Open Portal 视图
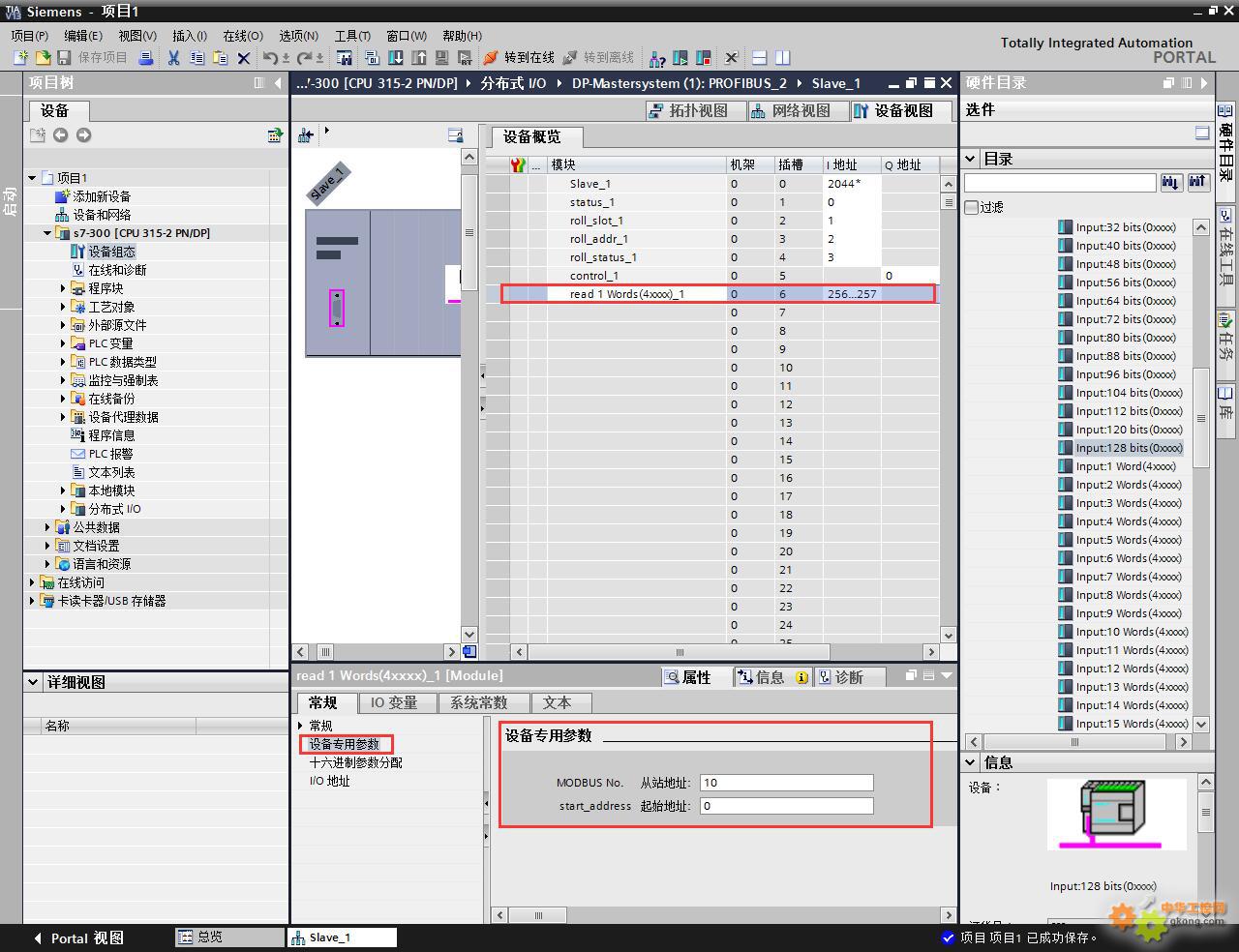This screenshot has height=952, width=1239. point(77,937)
